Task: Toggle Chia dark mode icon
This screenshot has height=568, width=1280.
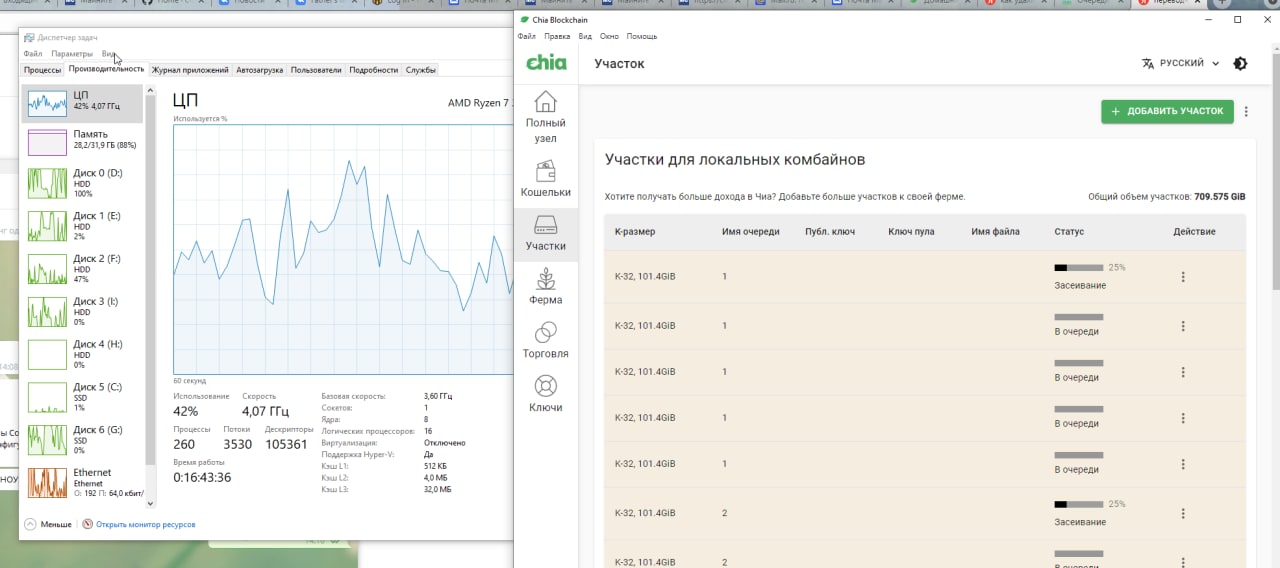Action: click(x=1240, y=63)
